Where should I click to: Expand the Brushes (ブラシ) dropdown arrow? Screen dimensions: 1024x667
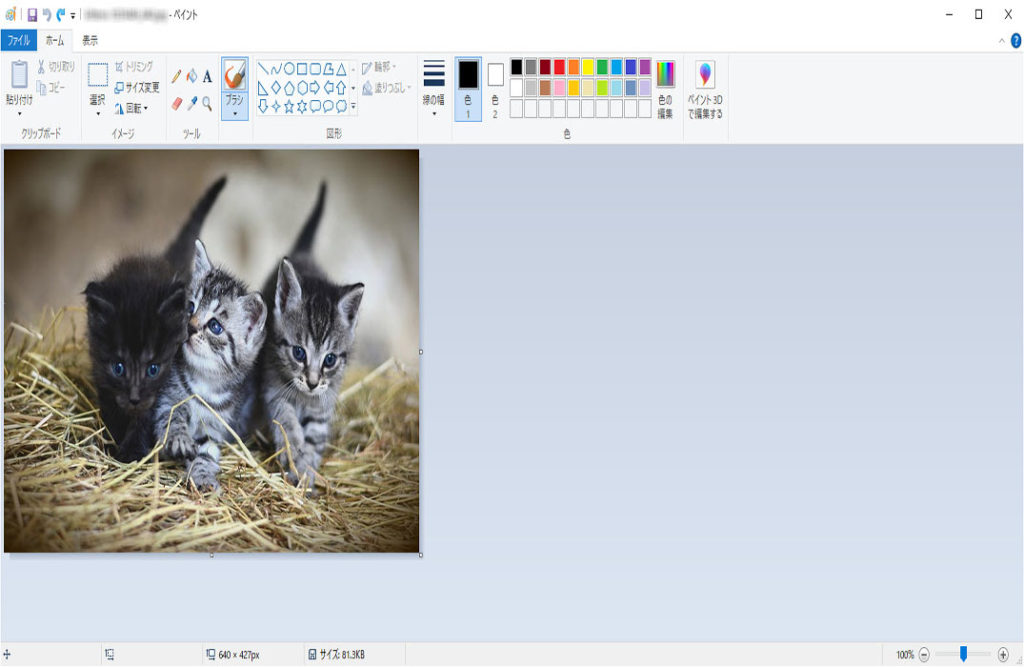[234, 114]
